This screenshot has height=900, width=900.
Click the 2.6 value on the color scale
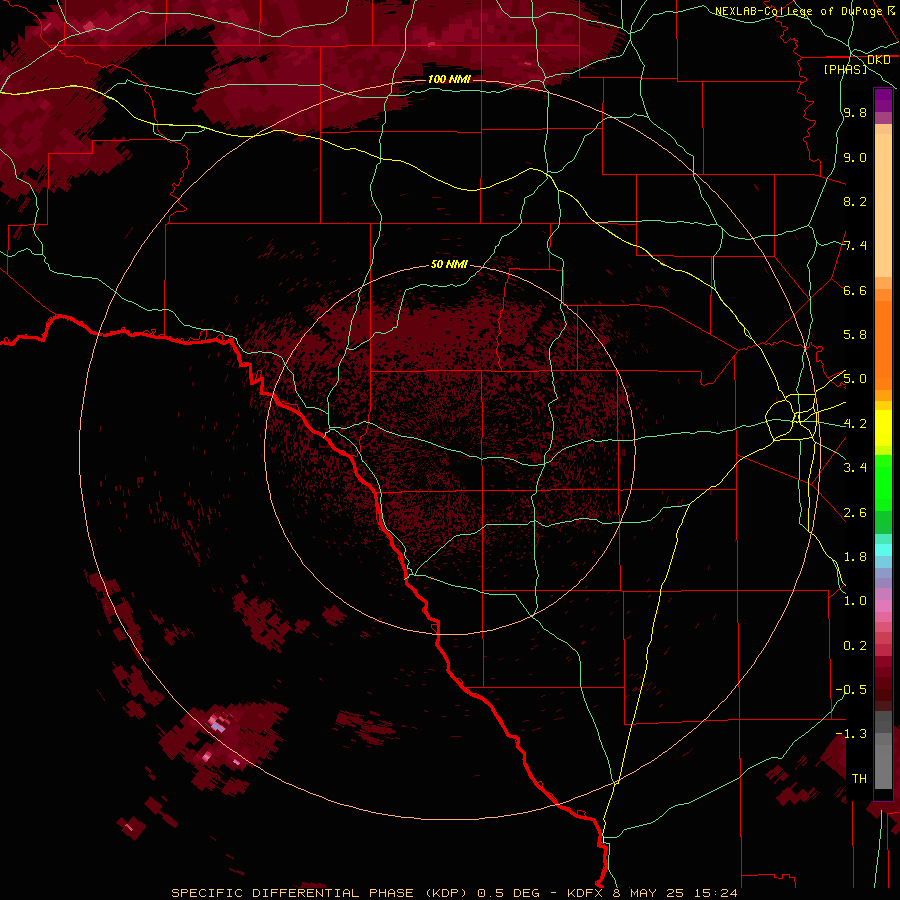pos(855,513)
